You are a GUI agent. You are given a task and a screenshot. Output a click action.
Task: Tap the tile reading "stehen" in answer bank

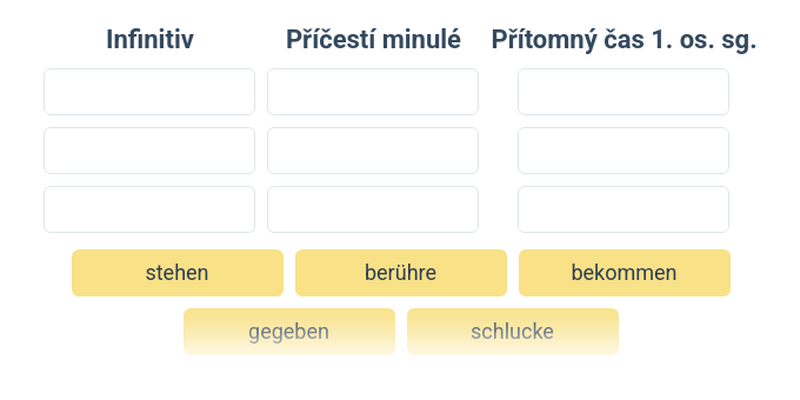point(177,273)
